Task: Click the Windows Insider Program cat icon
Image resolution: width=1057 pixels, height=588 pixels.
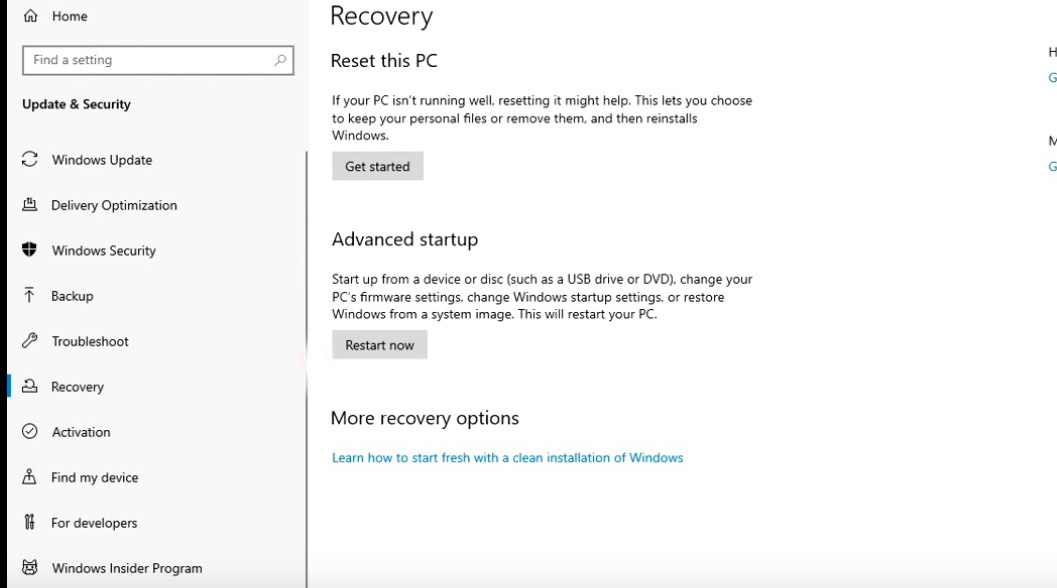Action: (x=30, y=568)
